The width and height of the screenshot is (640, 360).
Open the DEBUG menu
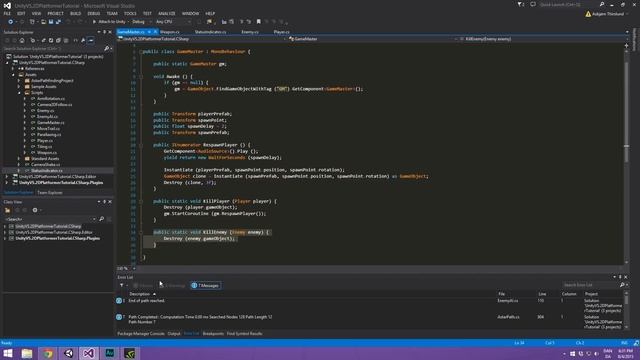coord(93,13)
